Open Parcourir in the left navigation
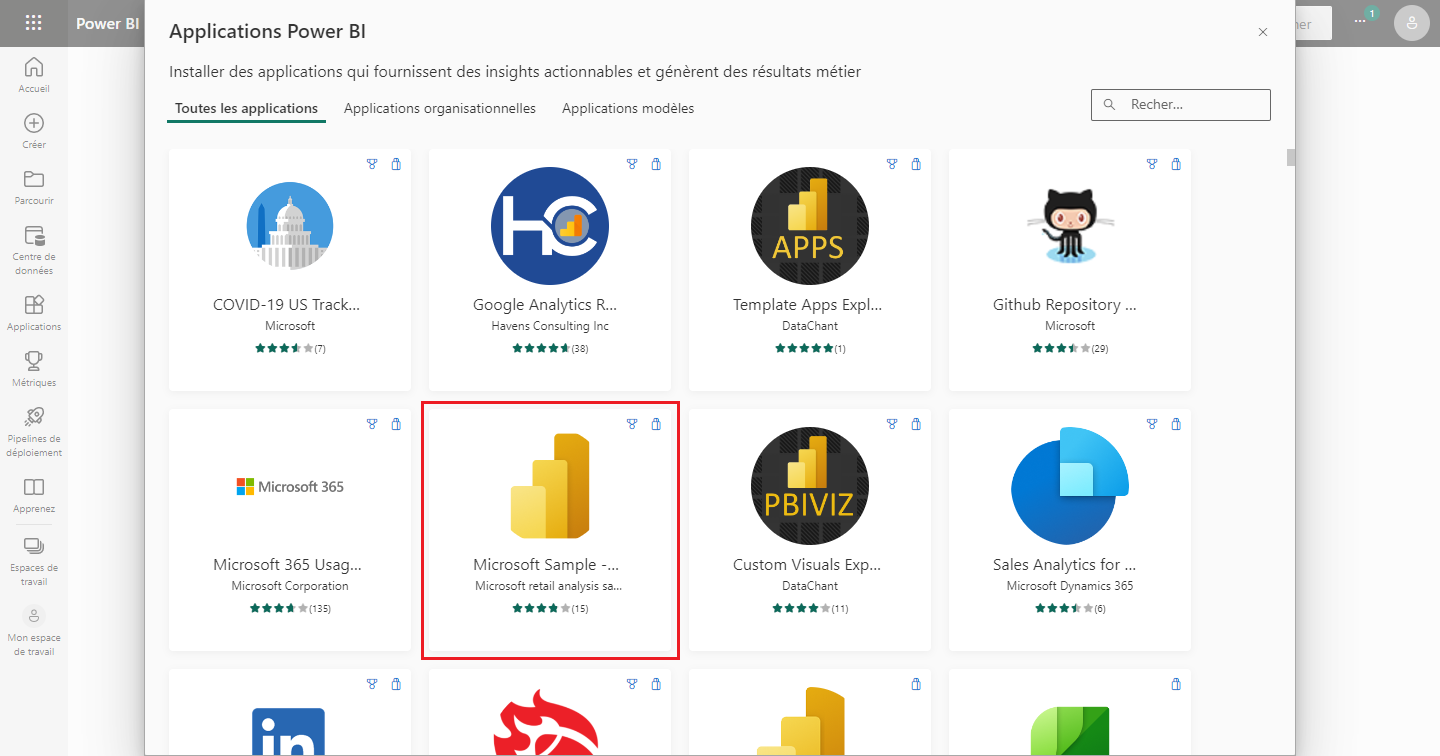1440x756 pixels. [x=34, y=187]
